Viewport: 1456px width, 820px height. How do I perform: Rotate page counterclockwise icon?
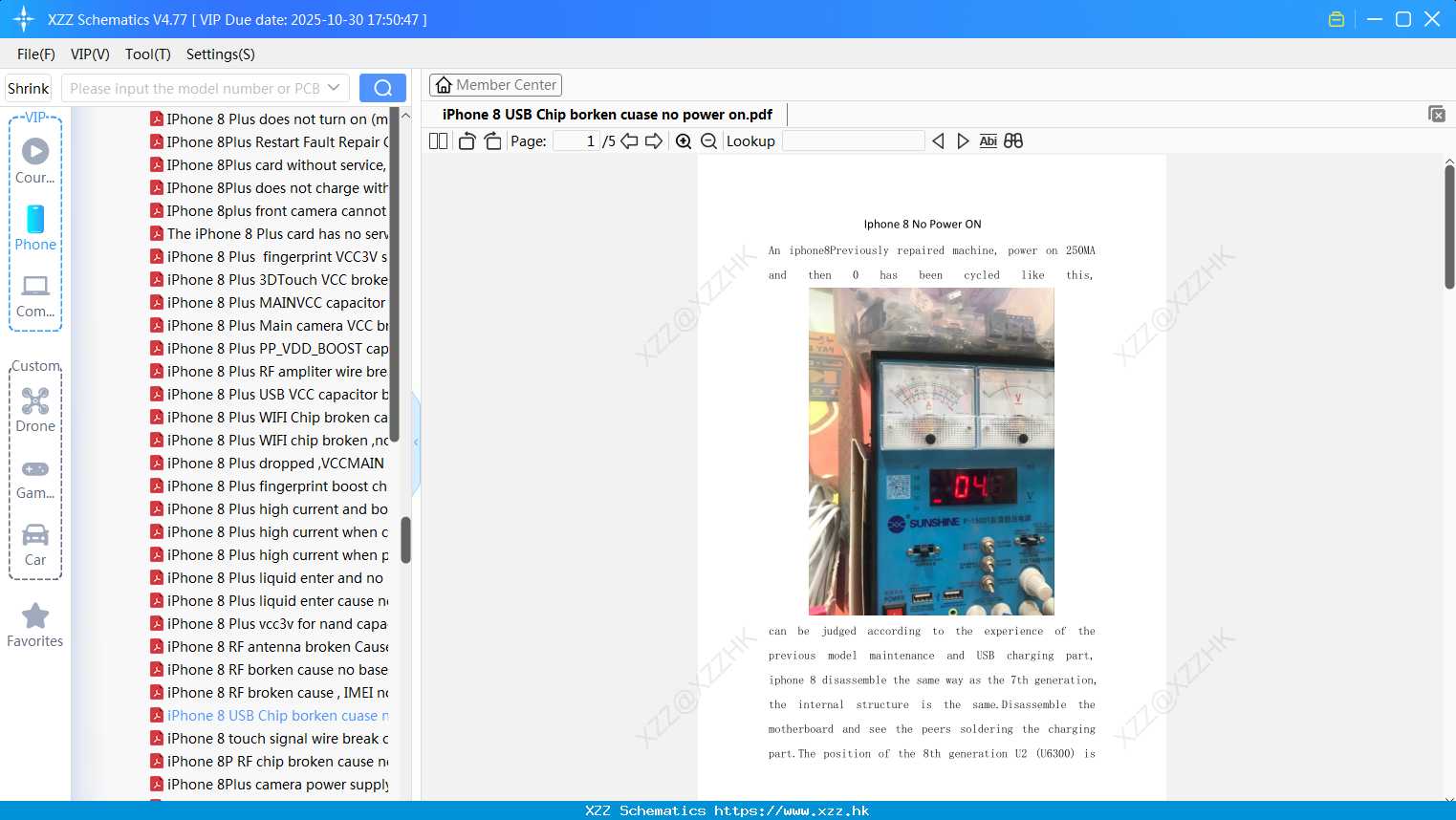click(467, 140)
